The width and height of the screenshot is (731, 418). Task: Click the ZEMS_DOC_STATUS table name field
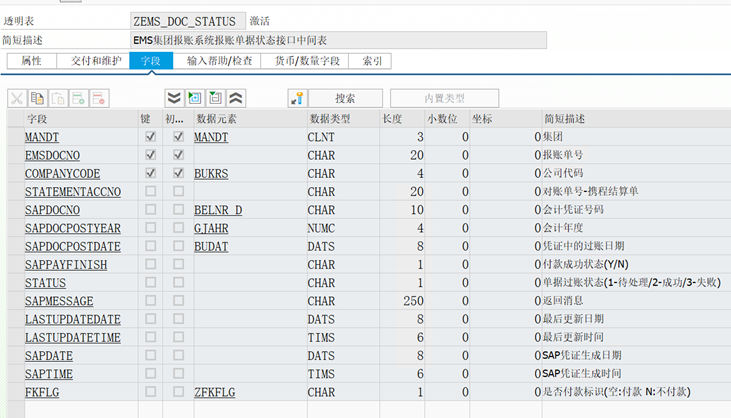pyautogui.click(x=188, y=21)
